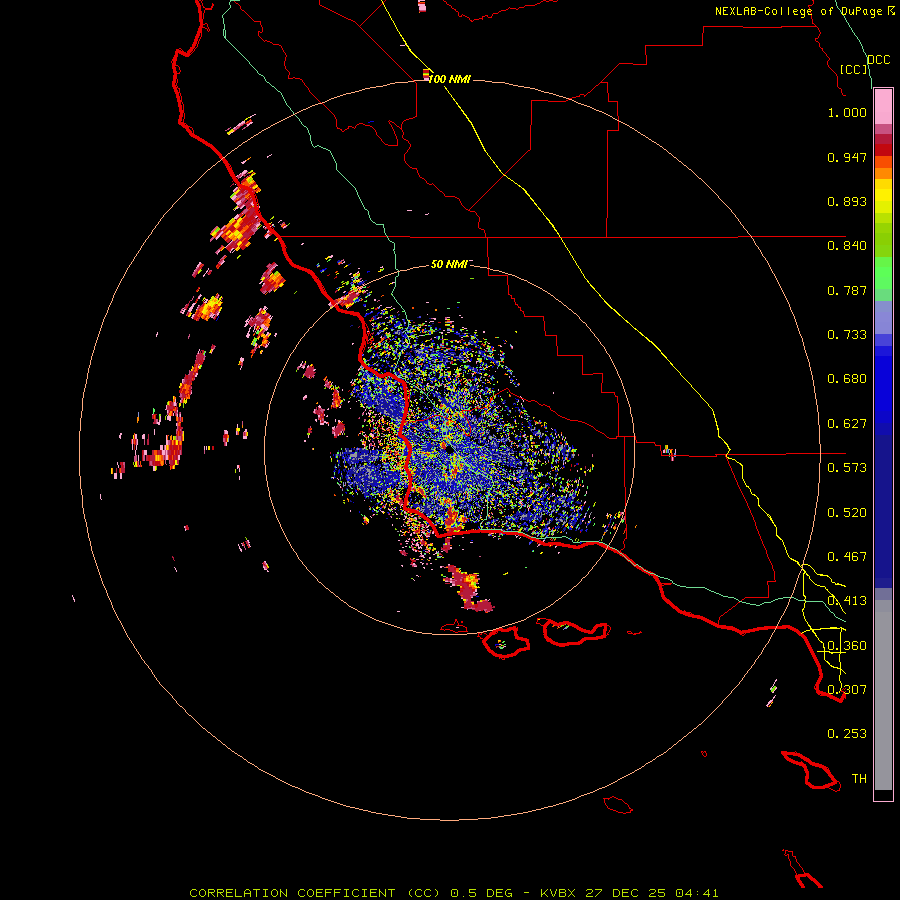Click the 0.520 scale value
The height and width of the screenshot is (900, 900).
click(x=847, y=513)
